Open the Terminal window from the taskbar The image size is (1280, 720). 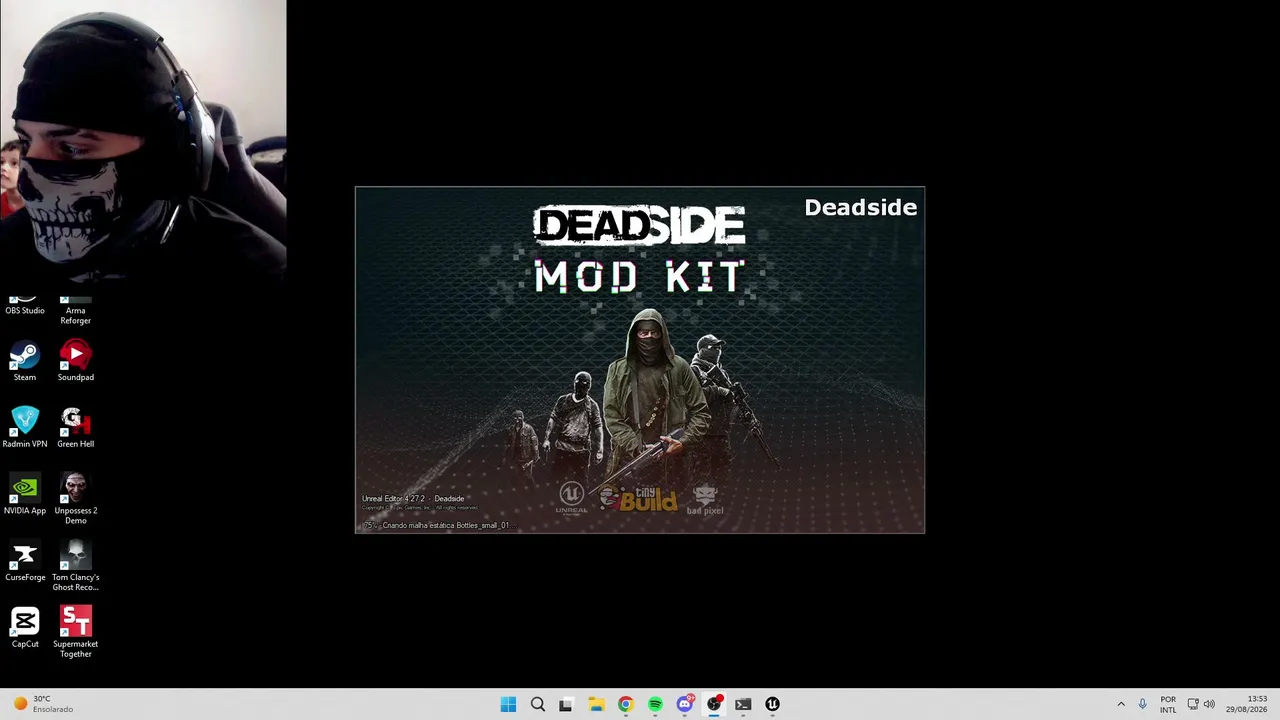pos(743,704)
